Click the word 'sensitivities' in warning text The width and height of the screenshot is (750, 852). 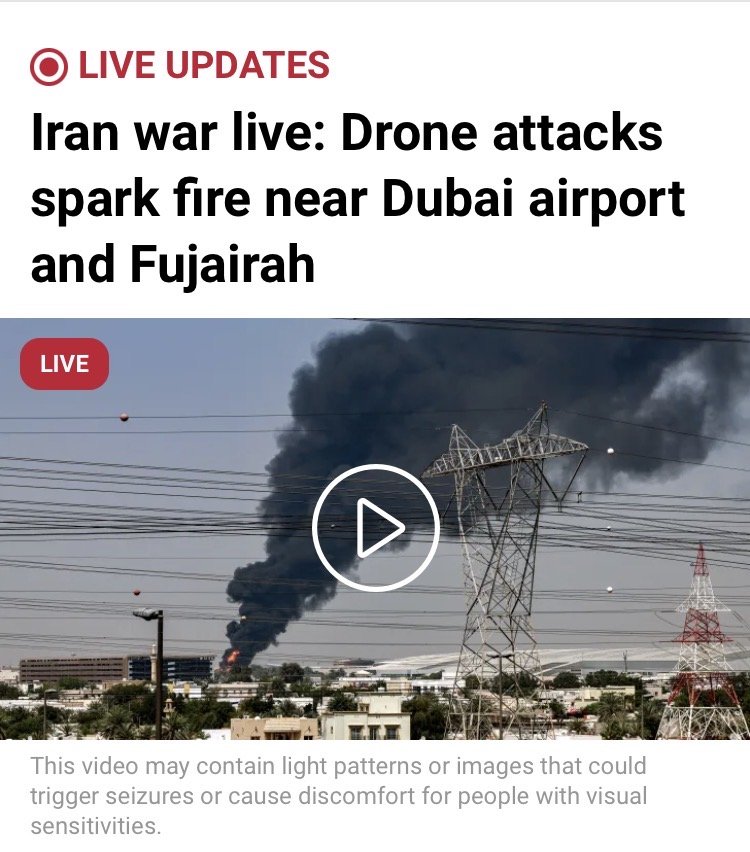(96, 826)
